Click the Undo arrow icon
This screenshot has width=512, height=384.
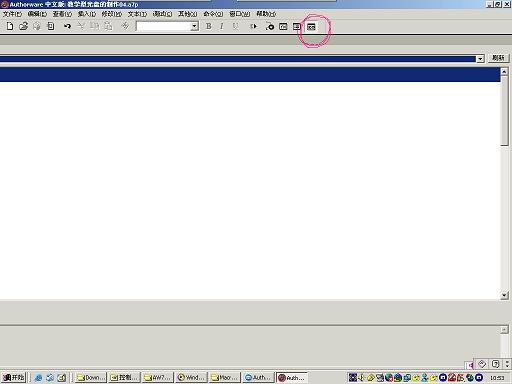[67, 26]
